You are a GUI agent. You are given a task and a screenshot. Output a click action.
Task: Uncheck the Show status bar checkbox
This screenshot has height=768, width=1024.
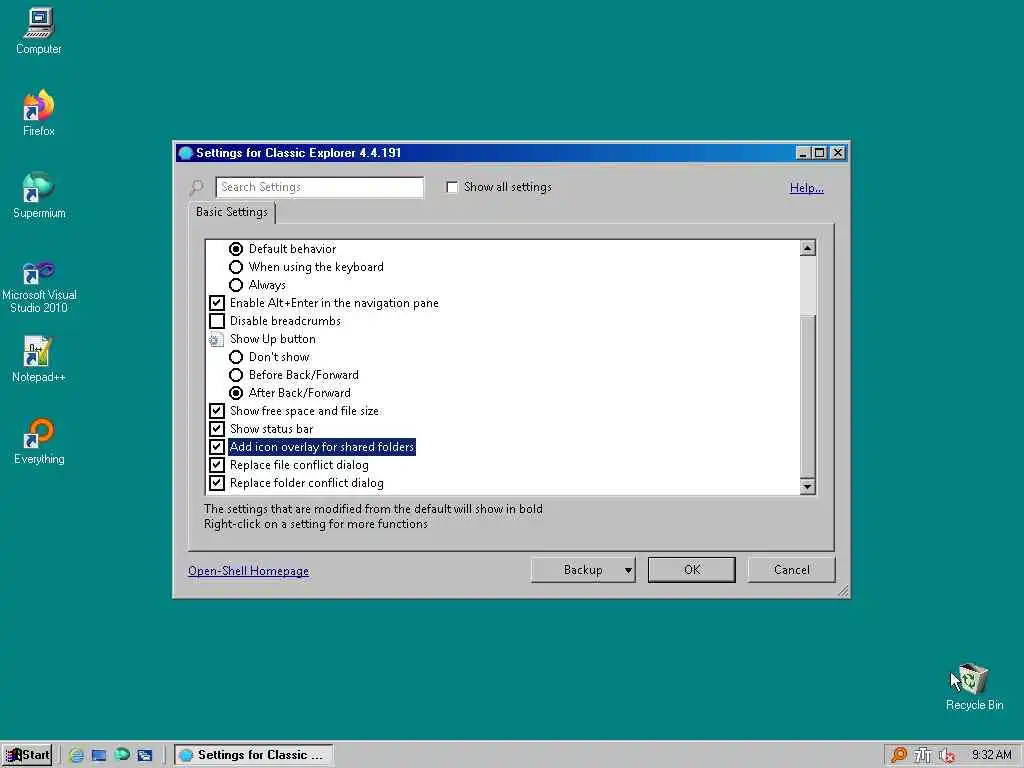click(x=217, y=429)
